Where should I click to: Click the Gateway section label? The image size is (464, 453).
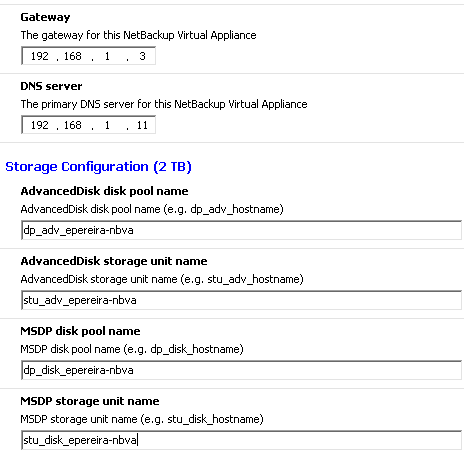coord(45,17)
